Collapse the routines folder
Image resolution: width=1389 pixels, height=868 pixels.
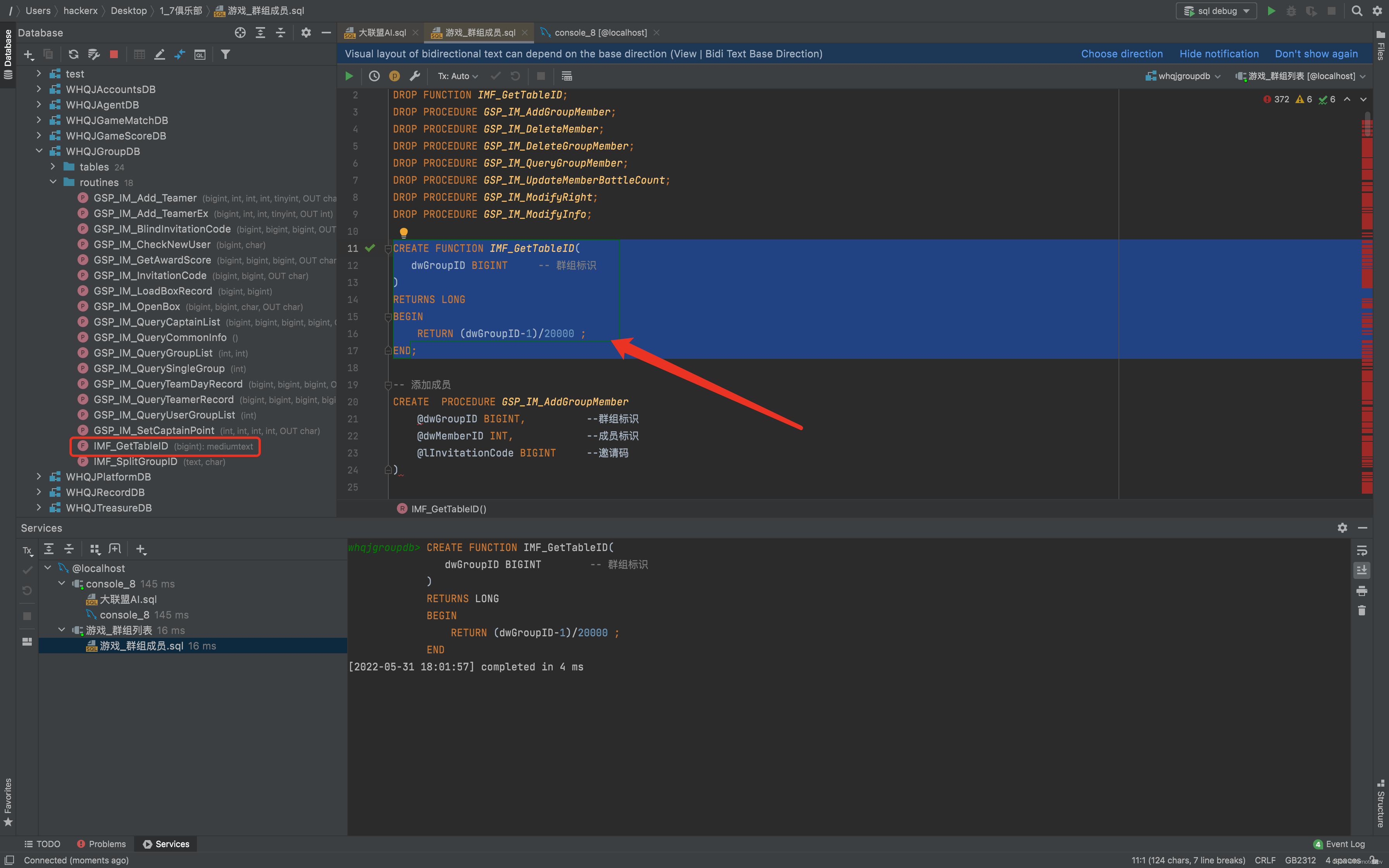tap(53, 182)
